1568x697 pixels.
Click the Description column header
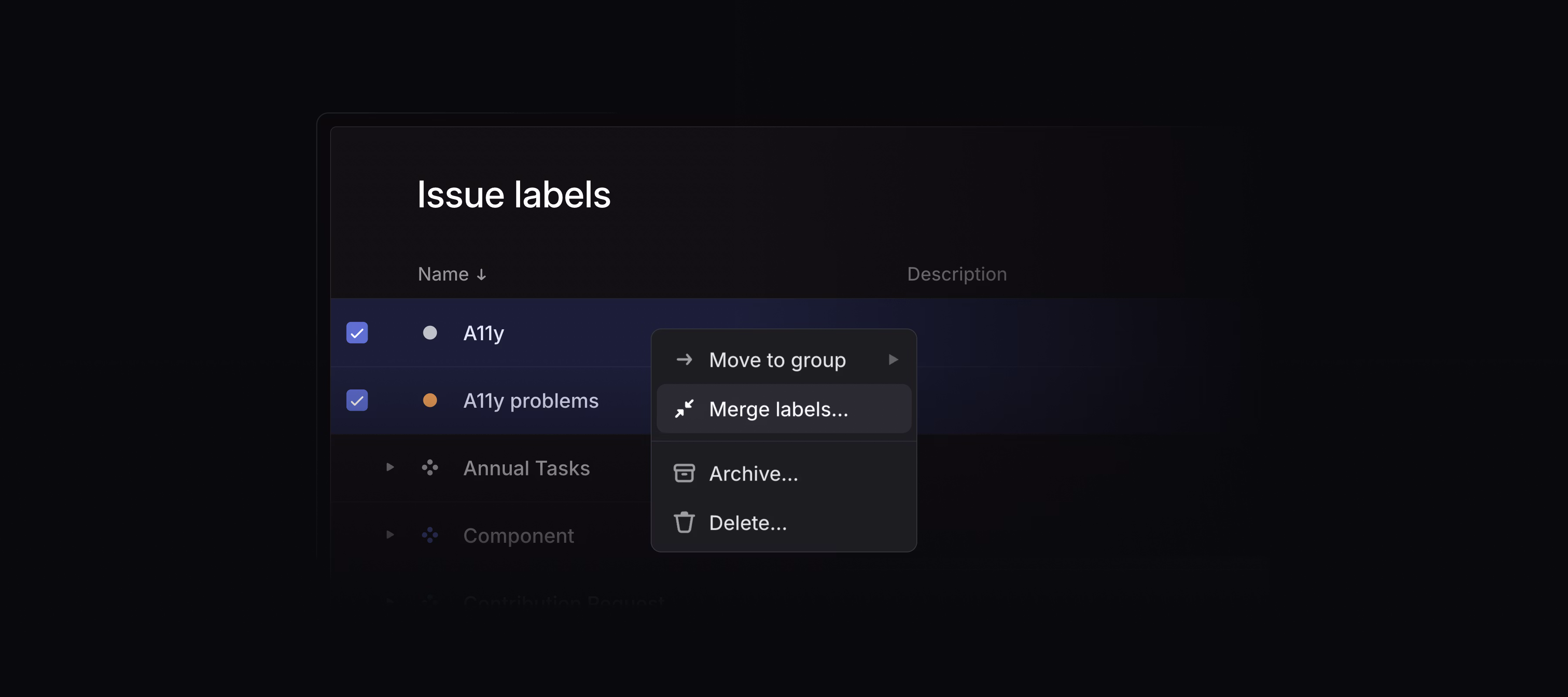957,274
